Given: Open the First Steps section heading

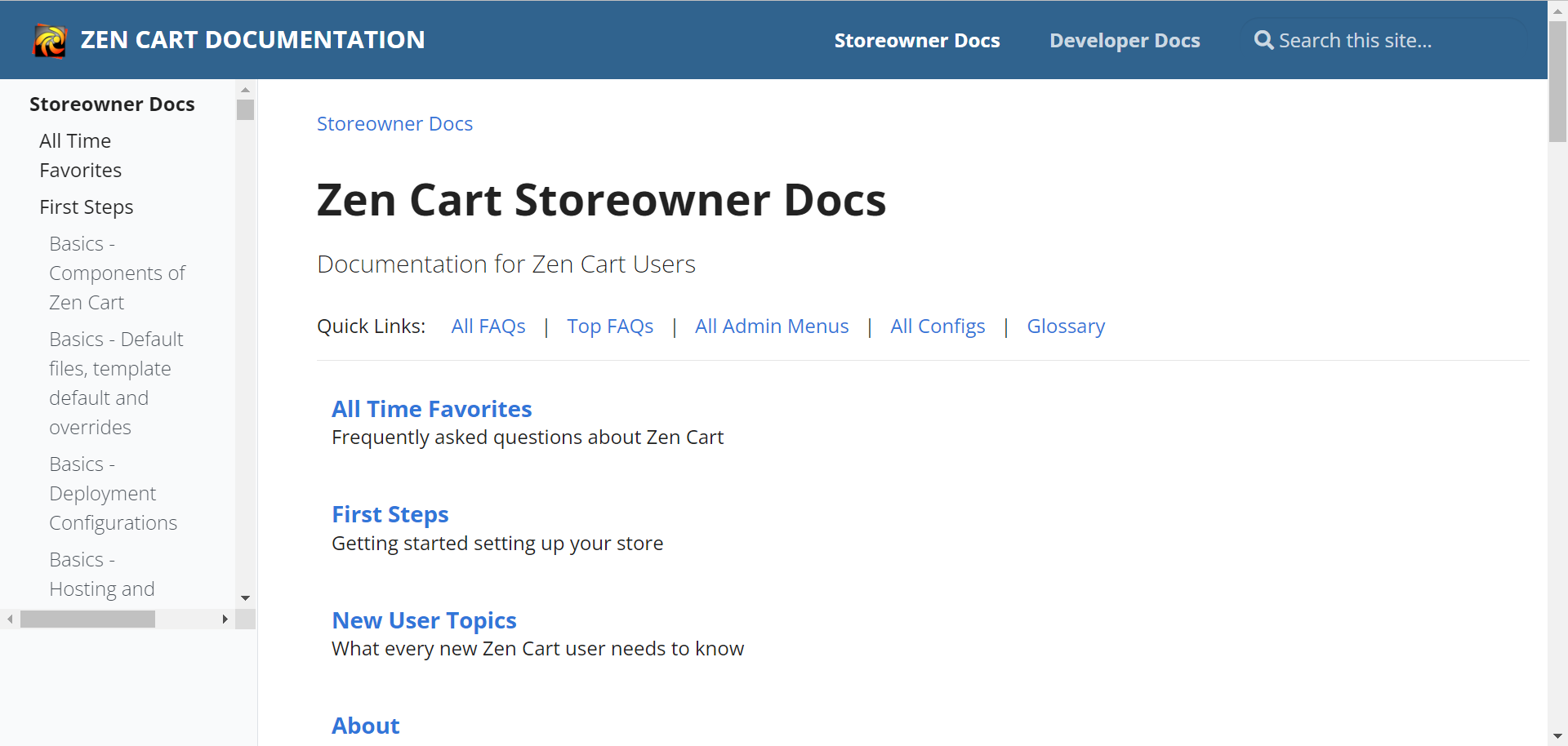Looking at the screenshot, I should (390, 513).
